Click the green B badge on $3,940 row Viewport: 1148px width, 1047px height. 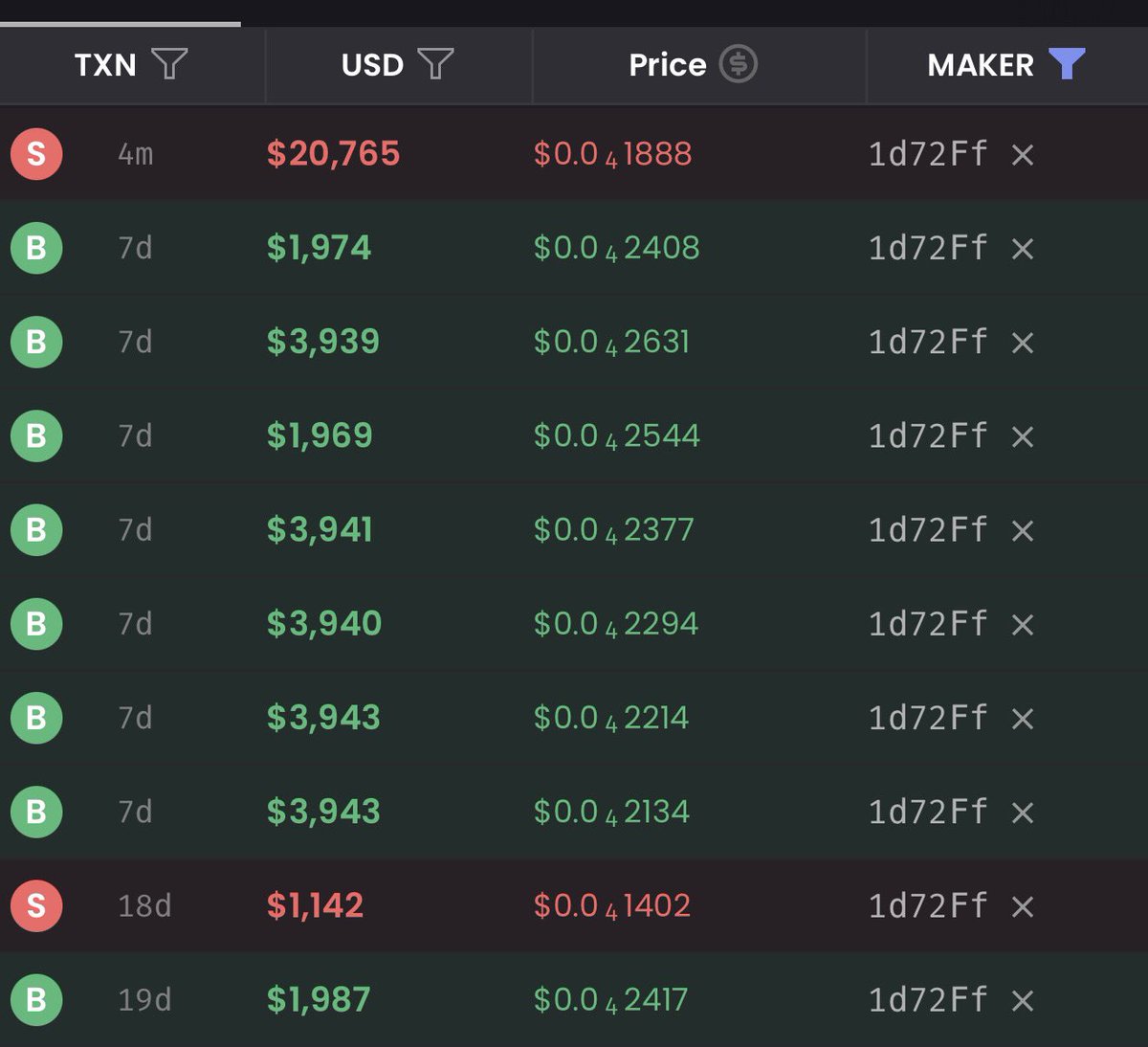pyautogui.click(x=36, y=623)
